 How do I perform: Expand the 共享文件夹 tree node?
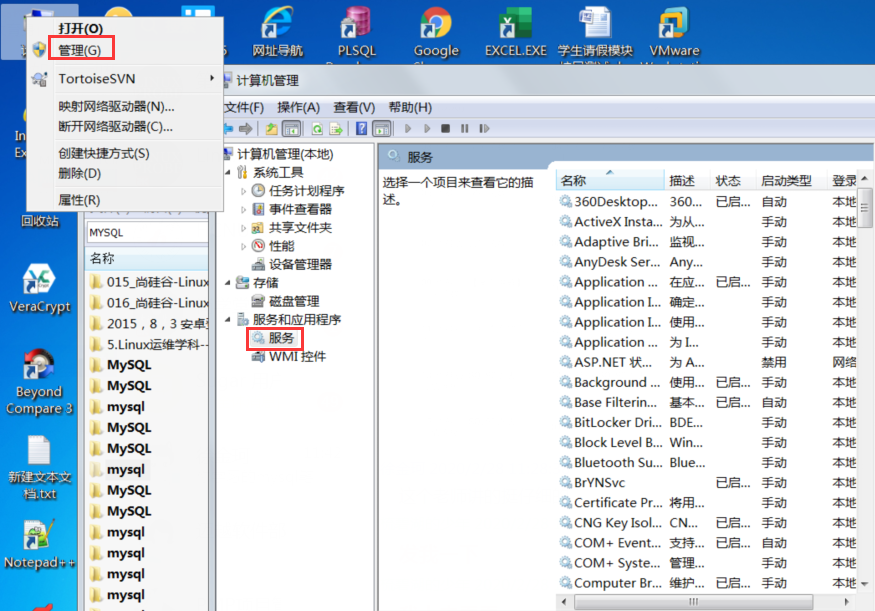(x=243, y=228)
